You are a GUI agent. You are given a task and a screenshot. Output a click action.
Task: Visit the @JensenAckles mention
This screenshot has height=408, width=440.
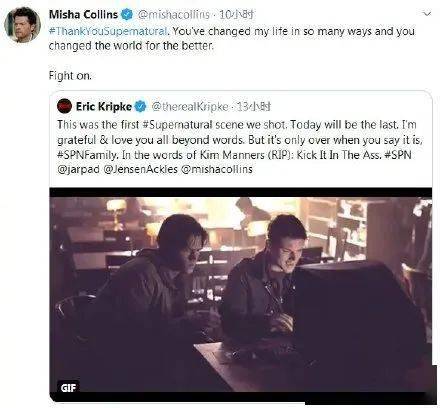[140, 169]
